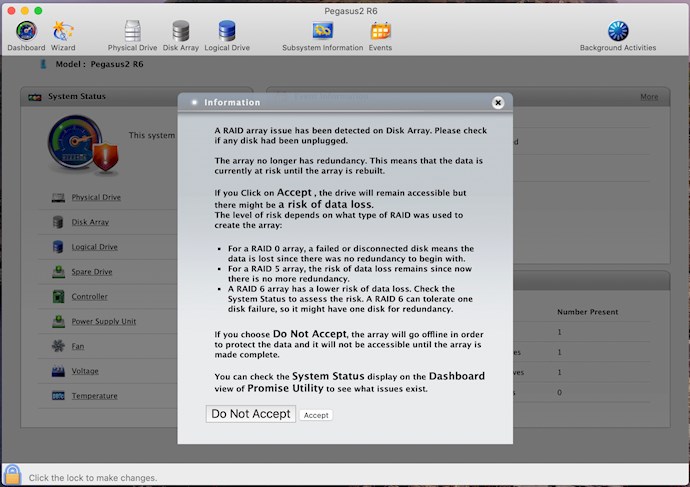Select the Controller status link
Screen dimensions: 690x487
89,296
